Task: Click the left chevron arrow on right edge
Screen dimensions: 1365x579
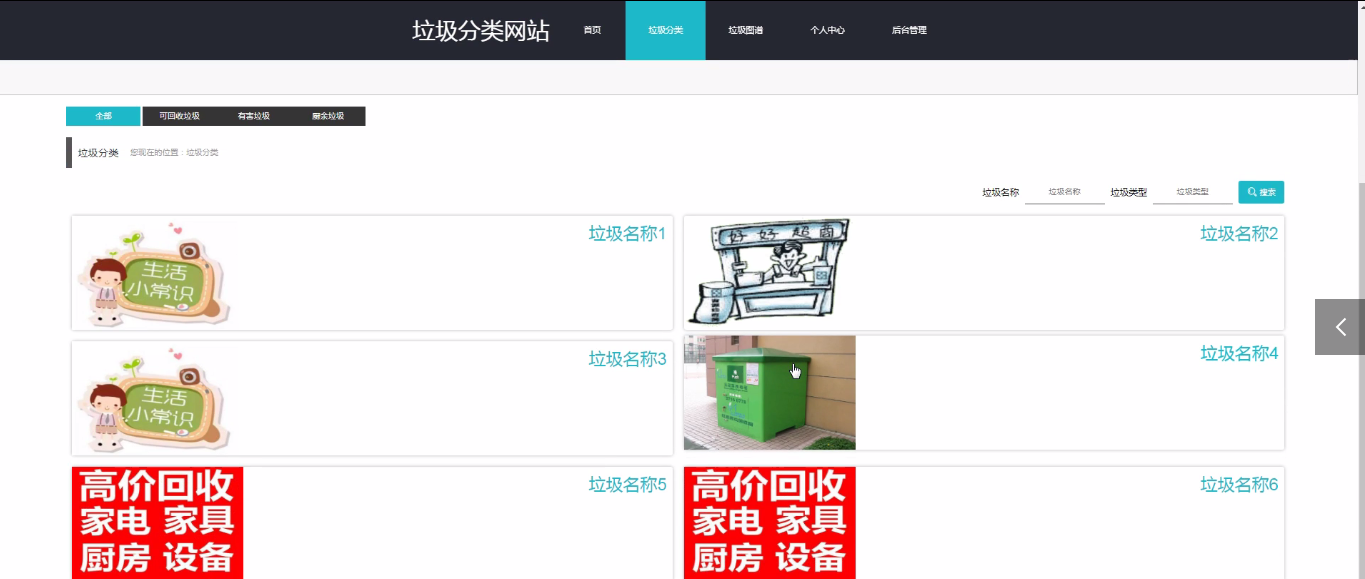Action: 1340,327
